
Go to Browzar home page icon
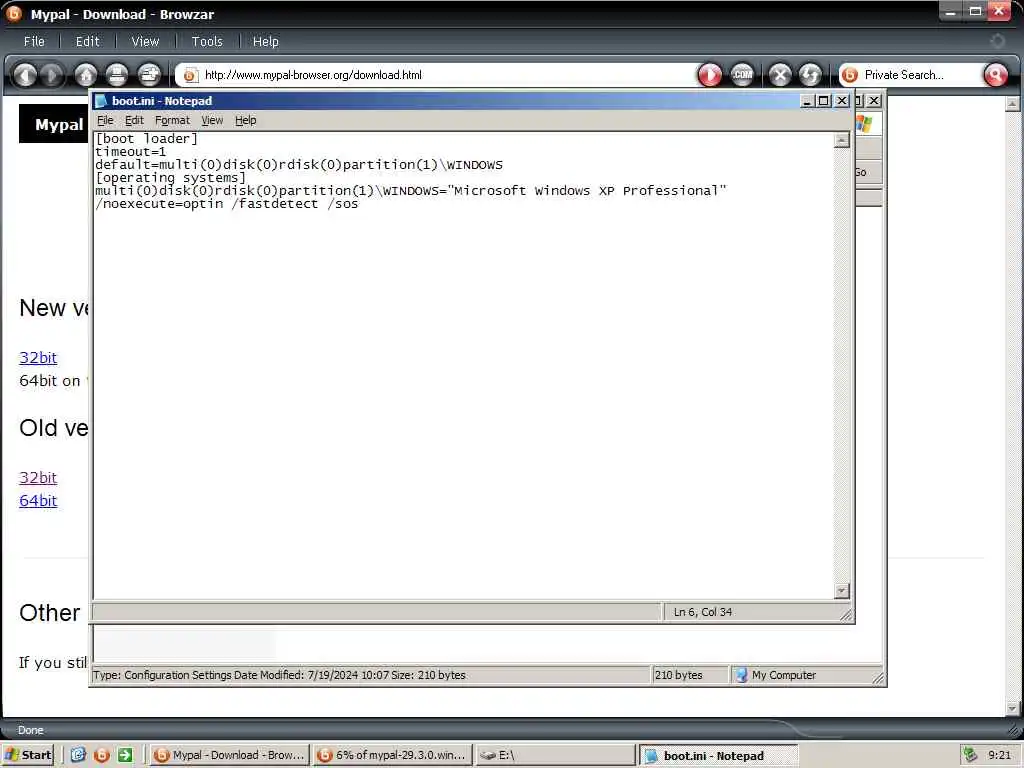86,75
